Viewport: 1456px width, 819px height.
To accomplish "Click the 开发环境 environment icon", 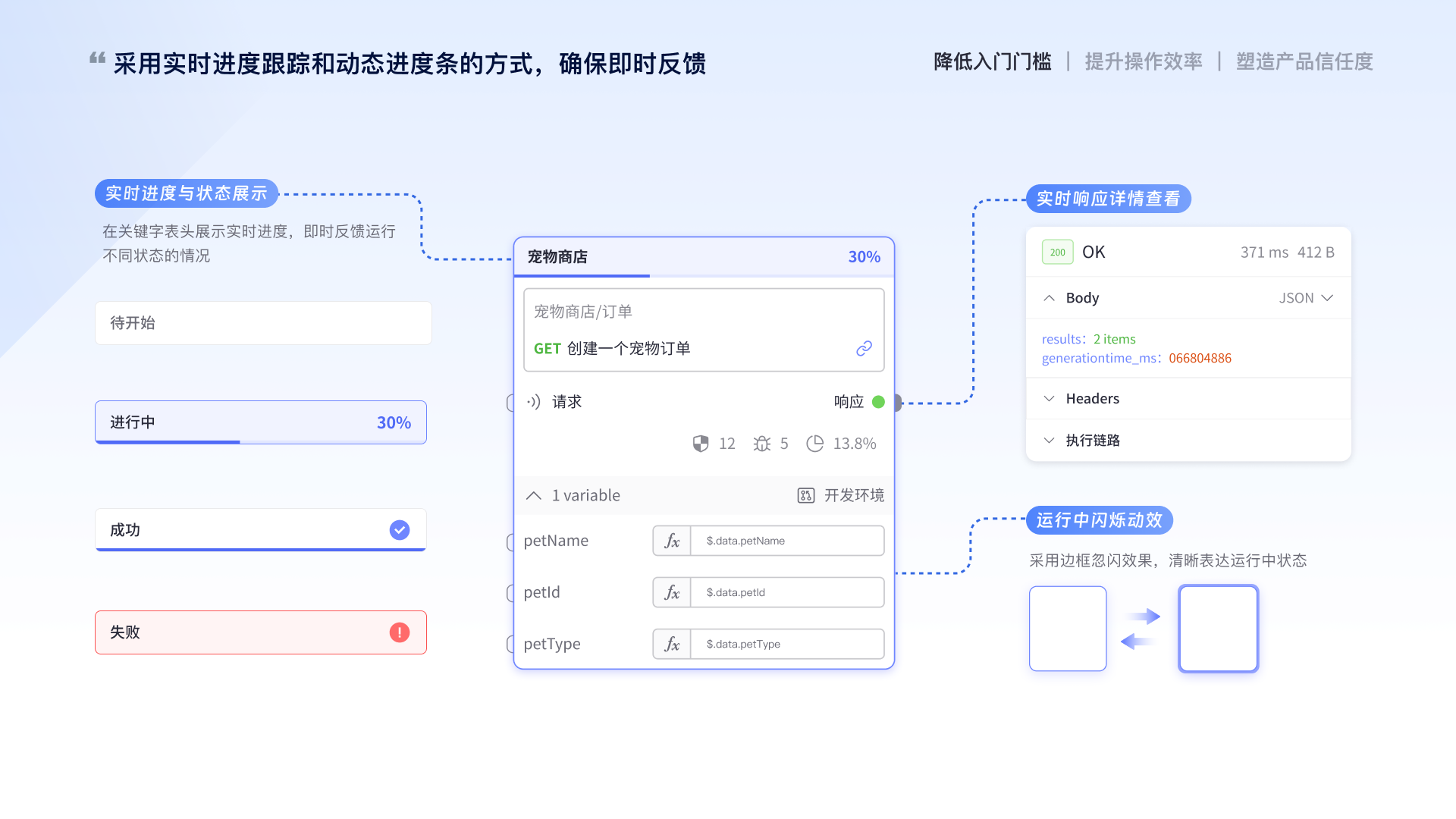I will (805, 495).
